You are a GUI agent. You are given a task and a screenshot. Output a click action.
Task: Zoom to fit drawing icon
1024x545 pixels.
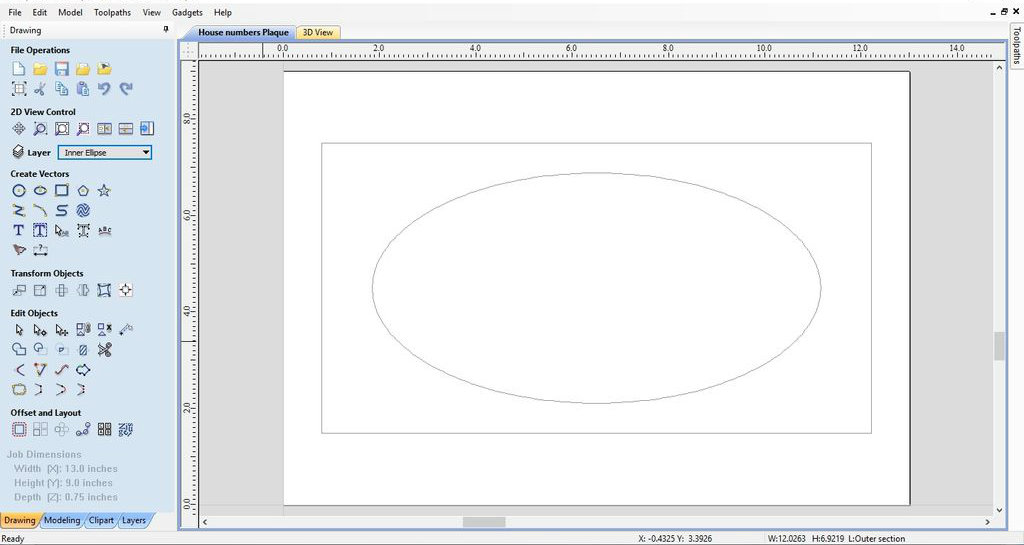[x=61, y=129]
